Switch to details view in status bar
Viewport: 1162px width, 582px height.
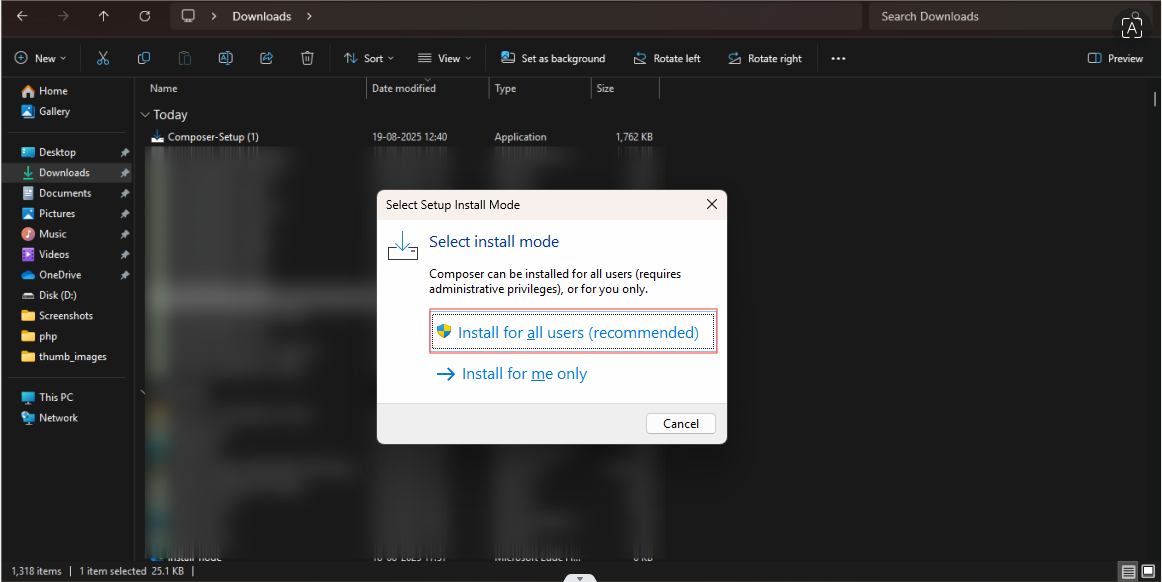click(x=1128, y=572)
